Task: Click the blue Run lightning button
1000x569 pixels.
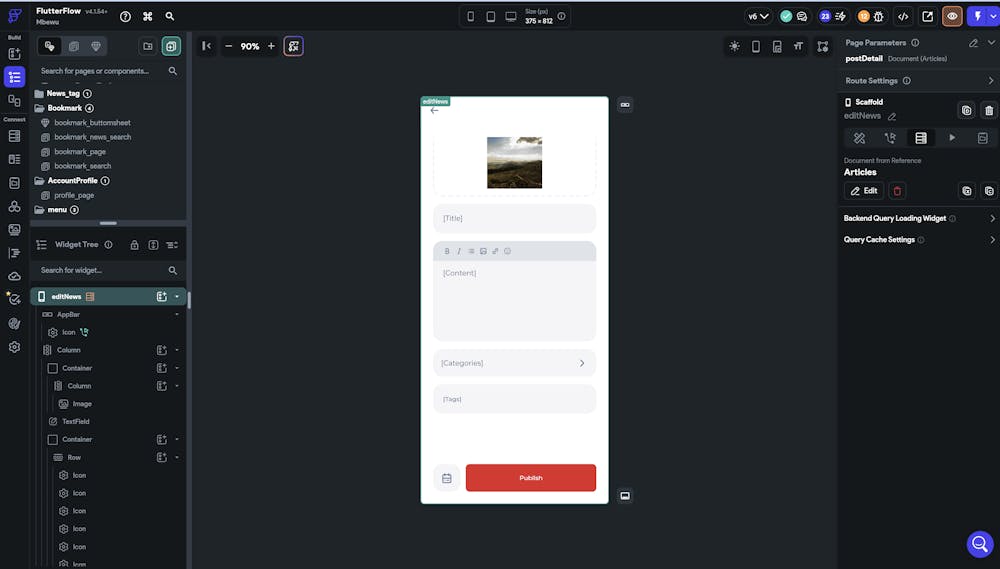Action: pyautogui.click(x=977, y=17)
